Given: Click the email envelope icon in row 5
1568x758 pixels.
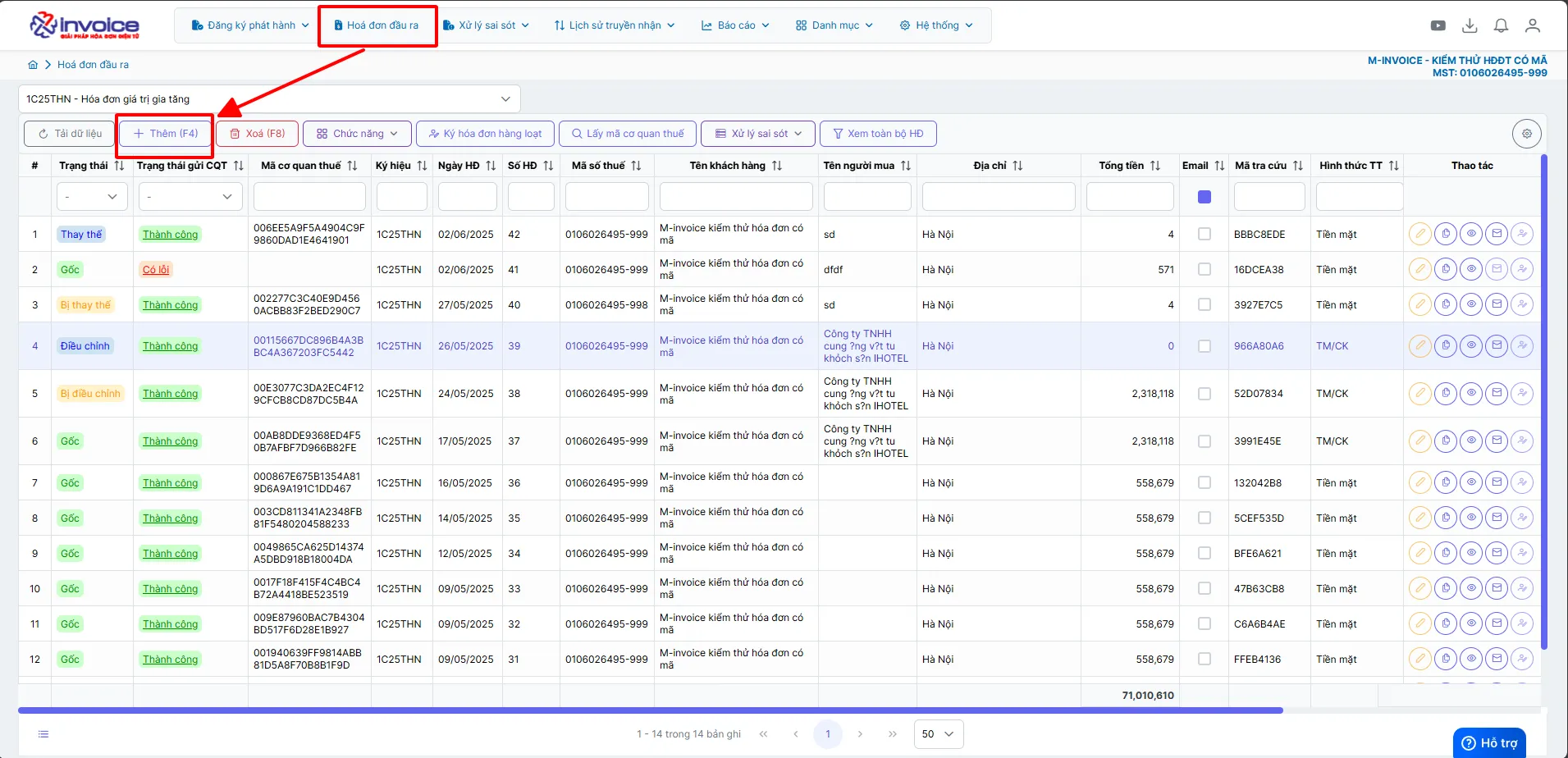Looking at the screenshot, I should click(x=1497, y=393).
